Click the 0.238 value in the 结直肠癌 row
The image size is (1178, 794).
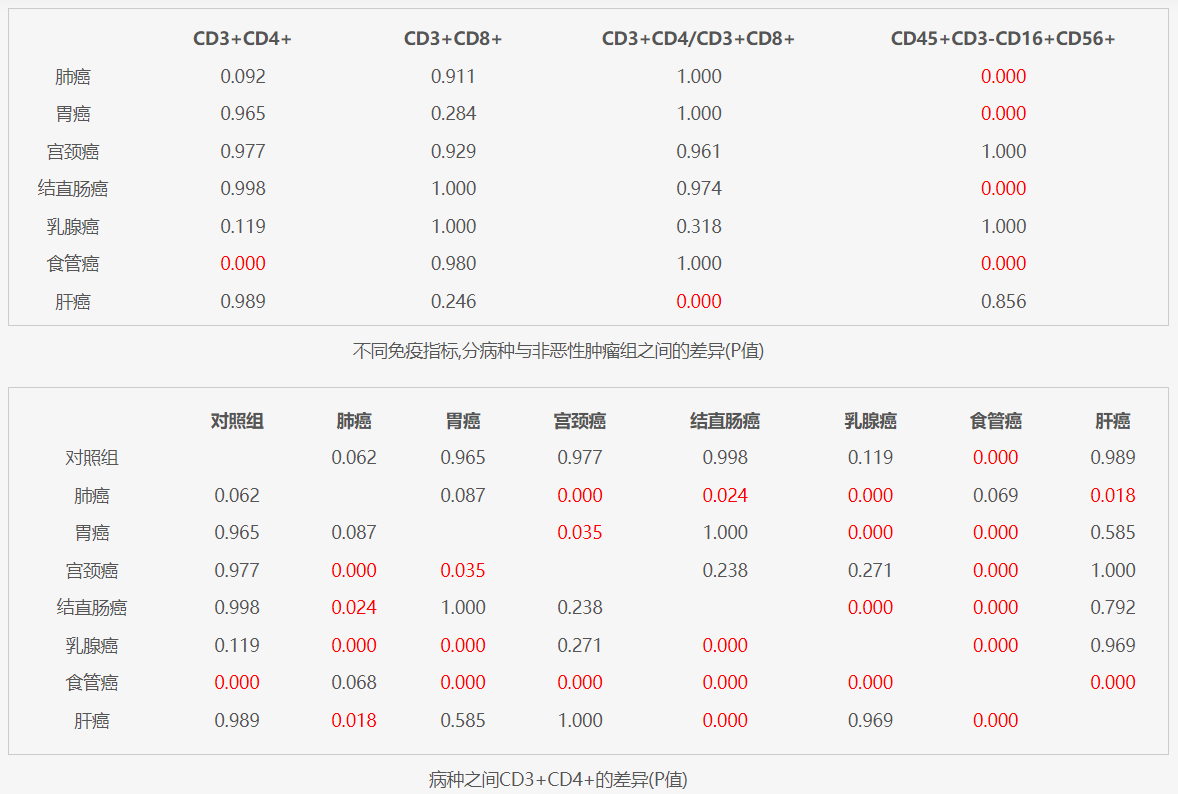580,607
